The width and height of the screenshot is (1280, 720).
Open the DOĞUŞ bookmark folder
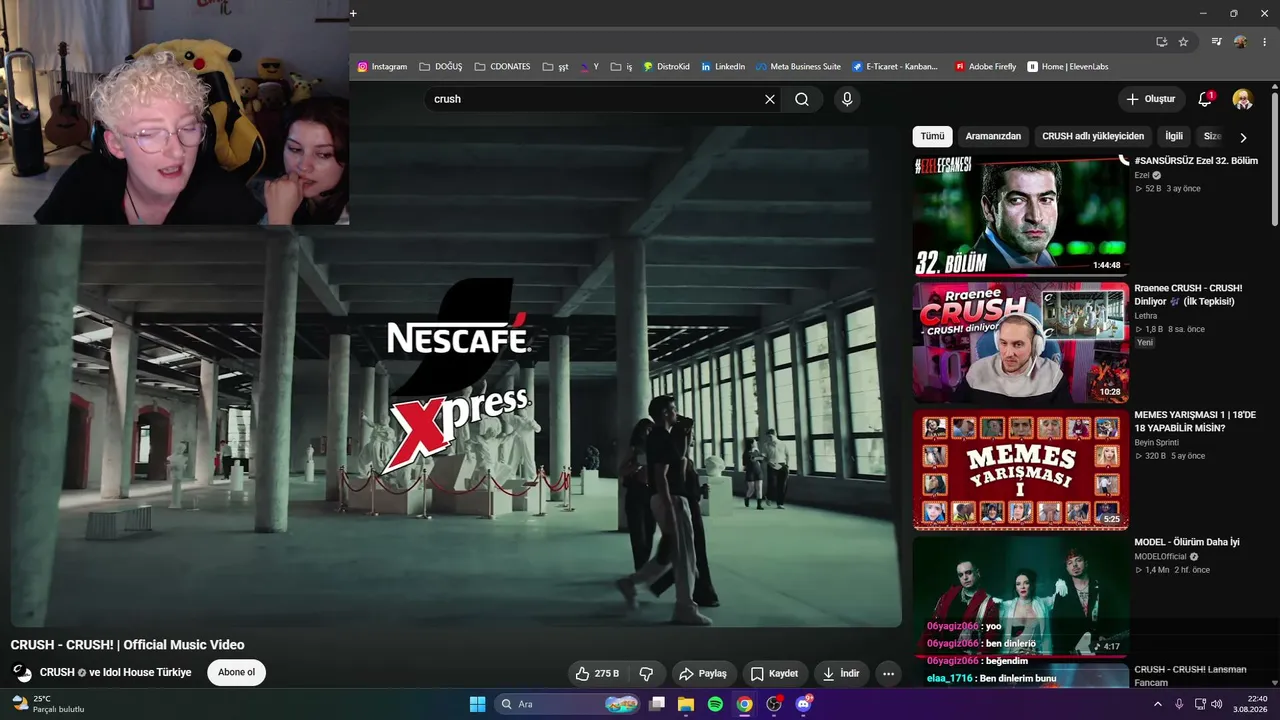(441, 67)
